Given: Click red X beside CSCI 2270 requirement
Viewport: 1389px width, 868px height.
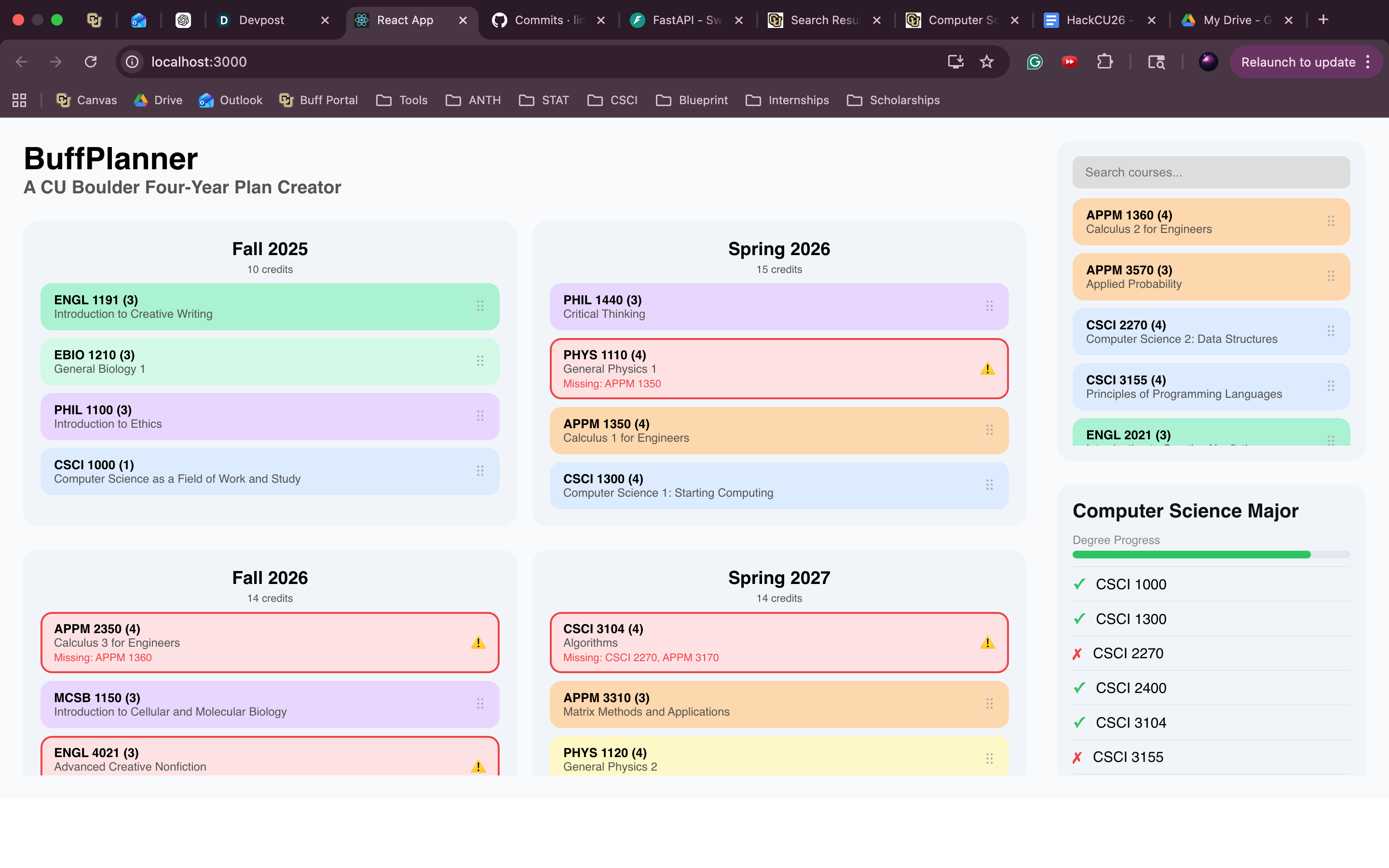Looking at the screenshot, I should pos(1077,654).
